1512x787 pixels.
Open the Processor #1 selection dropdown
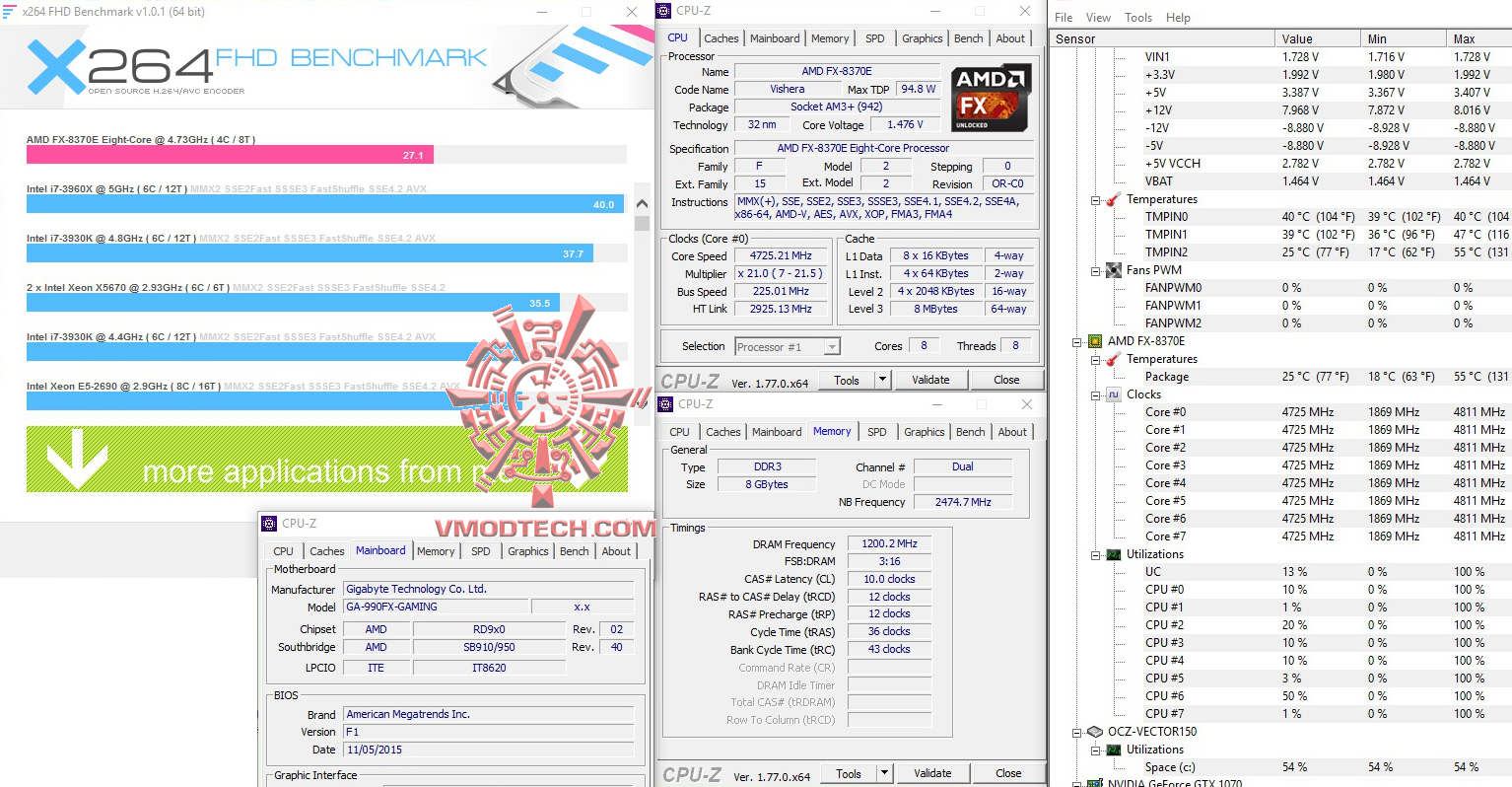click(832, 346)
